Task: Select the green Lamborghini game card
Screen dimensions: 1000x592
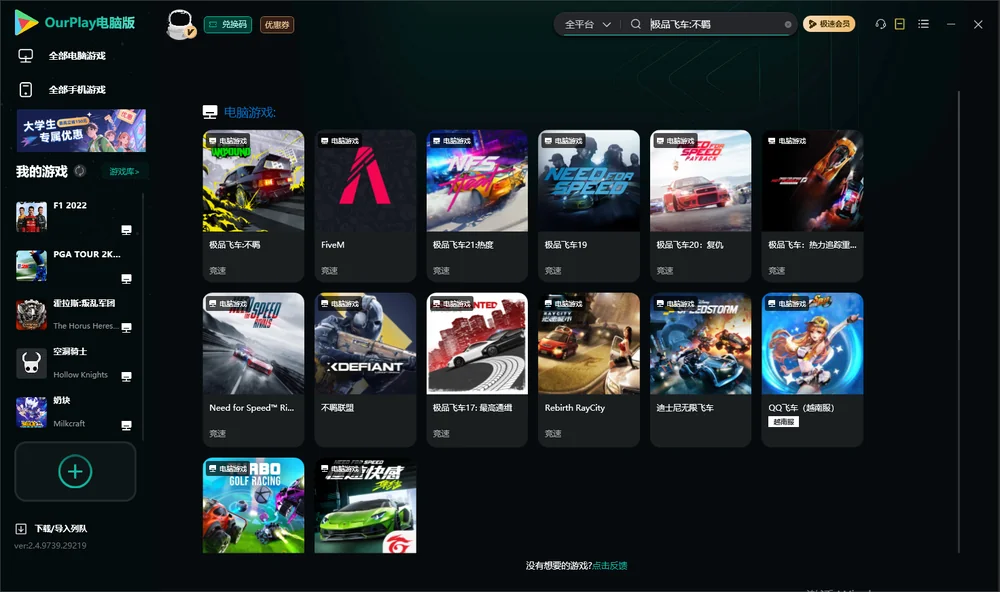Action: click(x=365, y=505)
